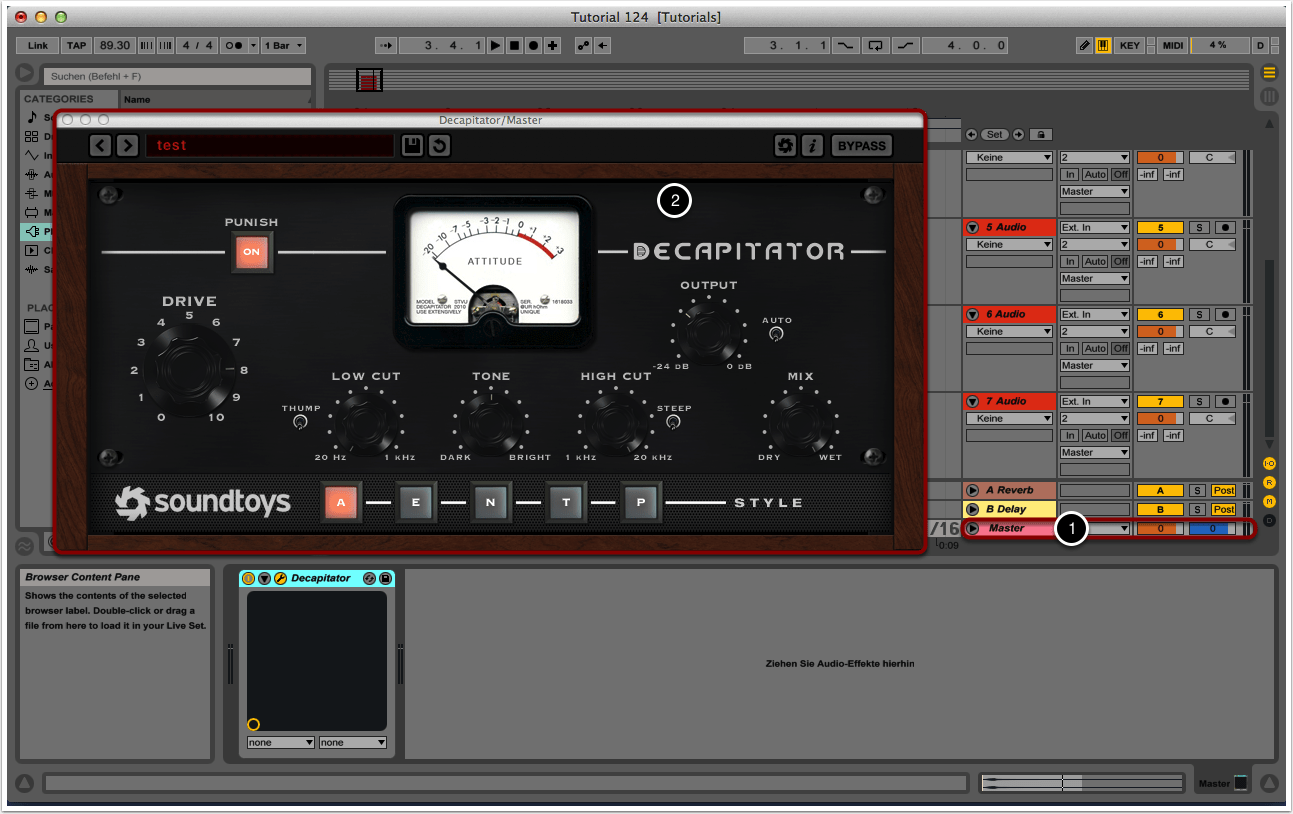Click the TAP tempo button

pyautogui.click(x=76, y=46)
